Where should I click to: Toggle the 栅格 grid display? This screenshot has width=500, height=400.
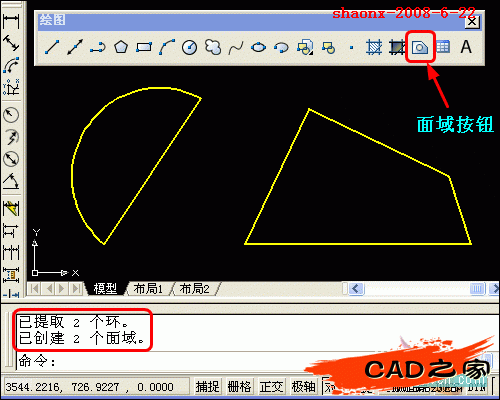click(x=239, y=387)
